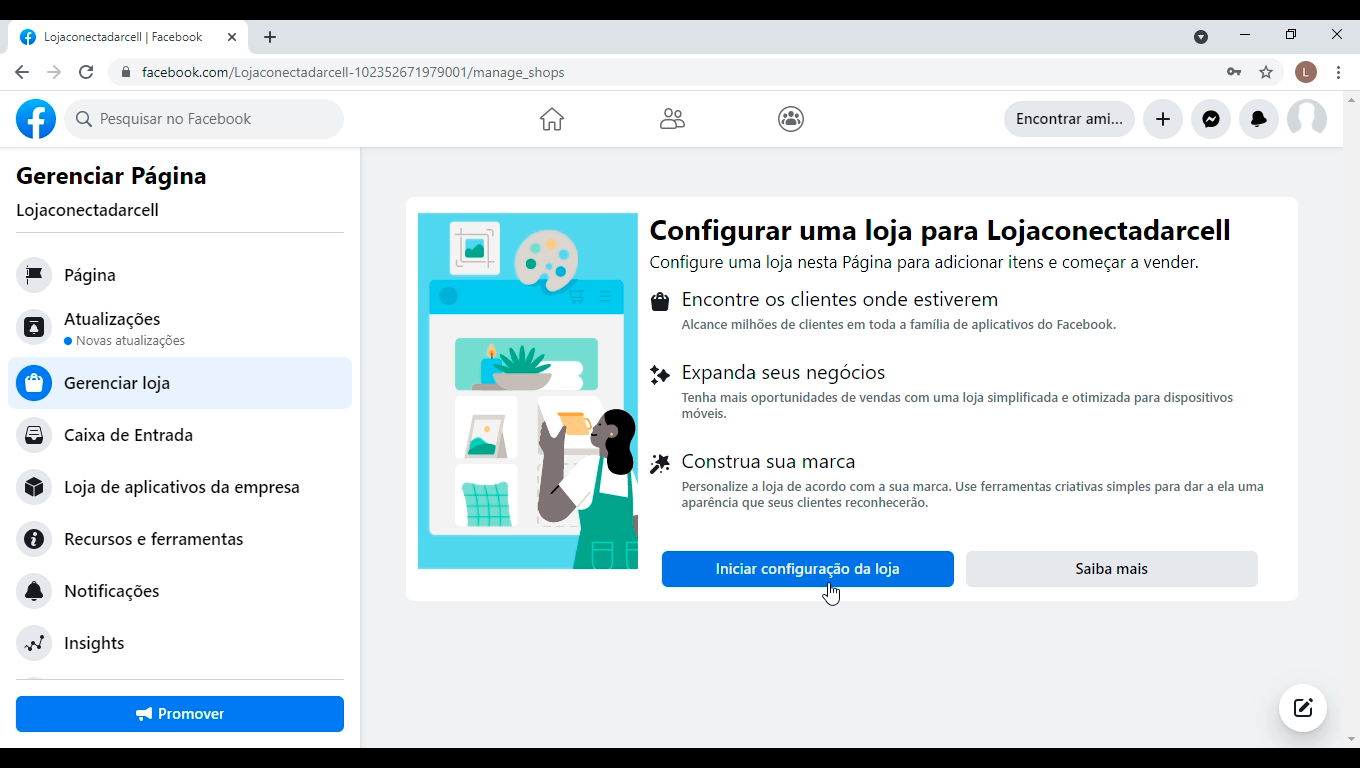The image size is (1360, 768).
Task: Select Gerenciar loja in the sidebar
Action: (180, 383)
